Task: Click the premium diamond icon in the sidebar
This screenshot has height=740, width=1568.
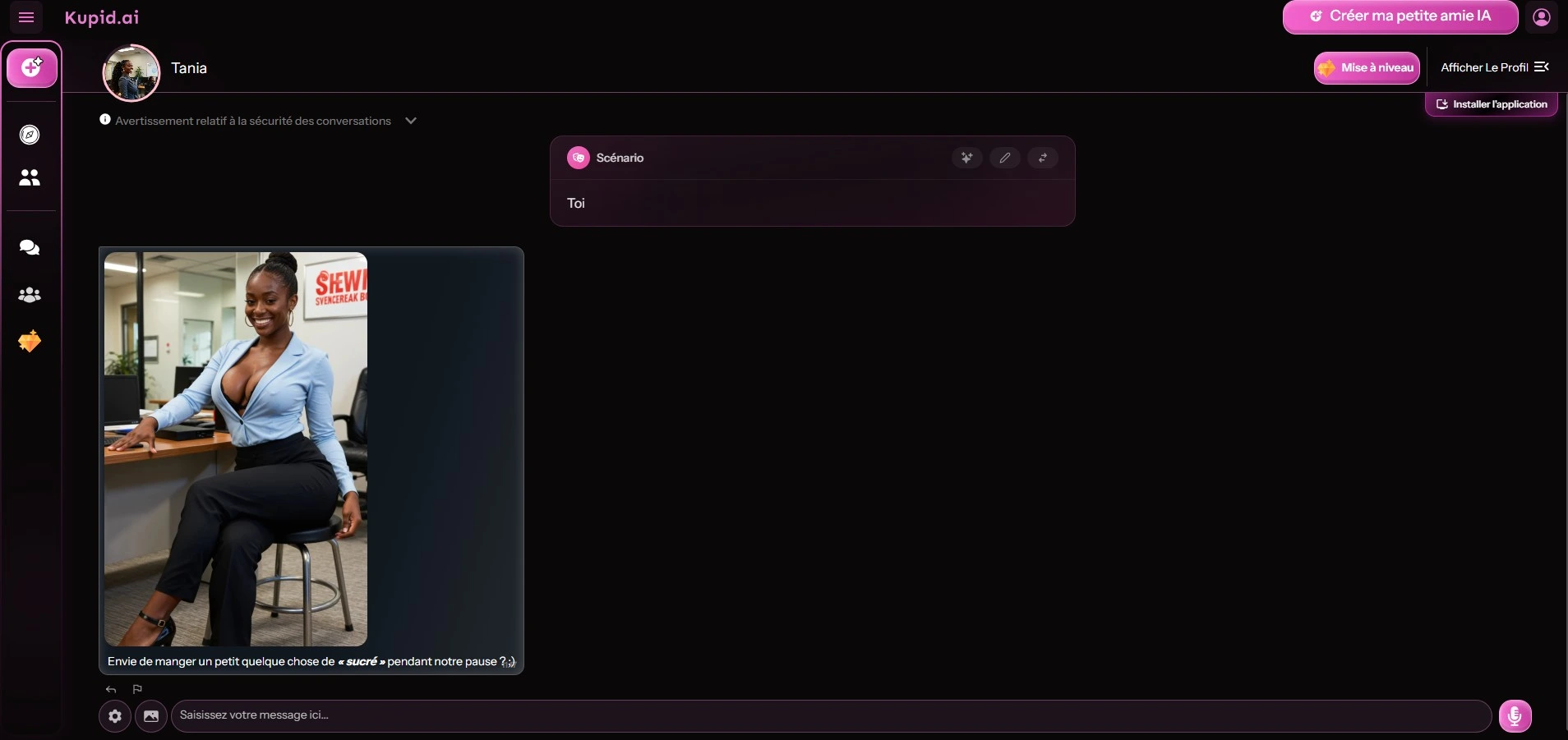Action: (30, 342)
